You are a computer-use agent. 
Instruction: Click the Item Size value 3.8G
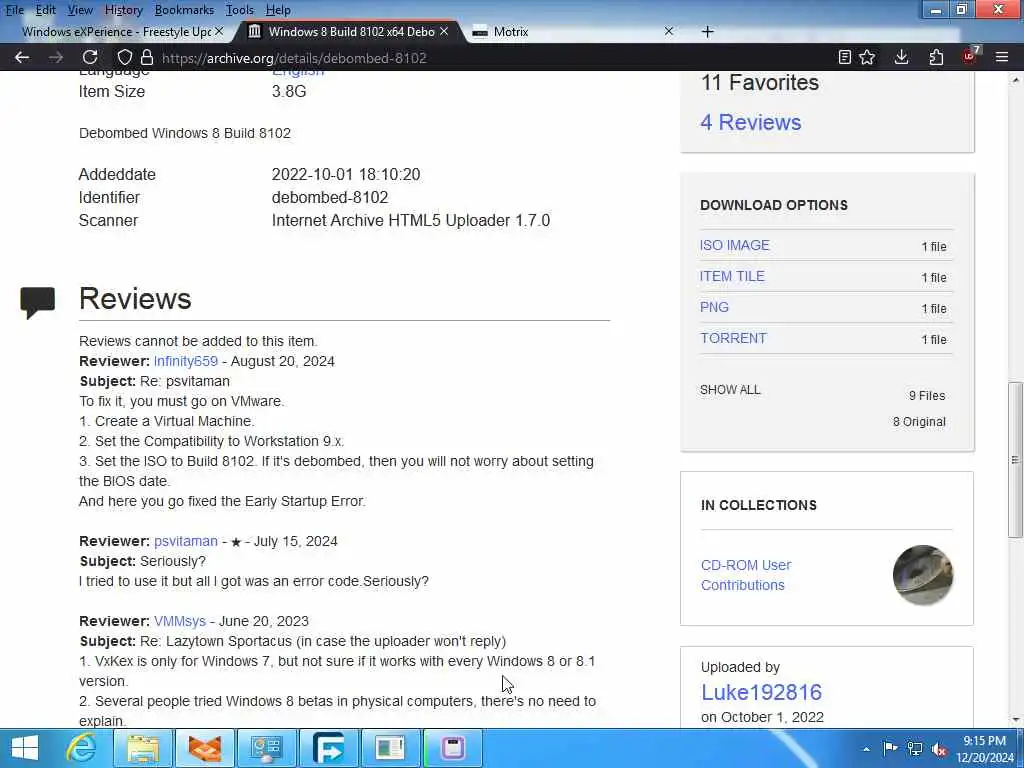click(289, 91)
